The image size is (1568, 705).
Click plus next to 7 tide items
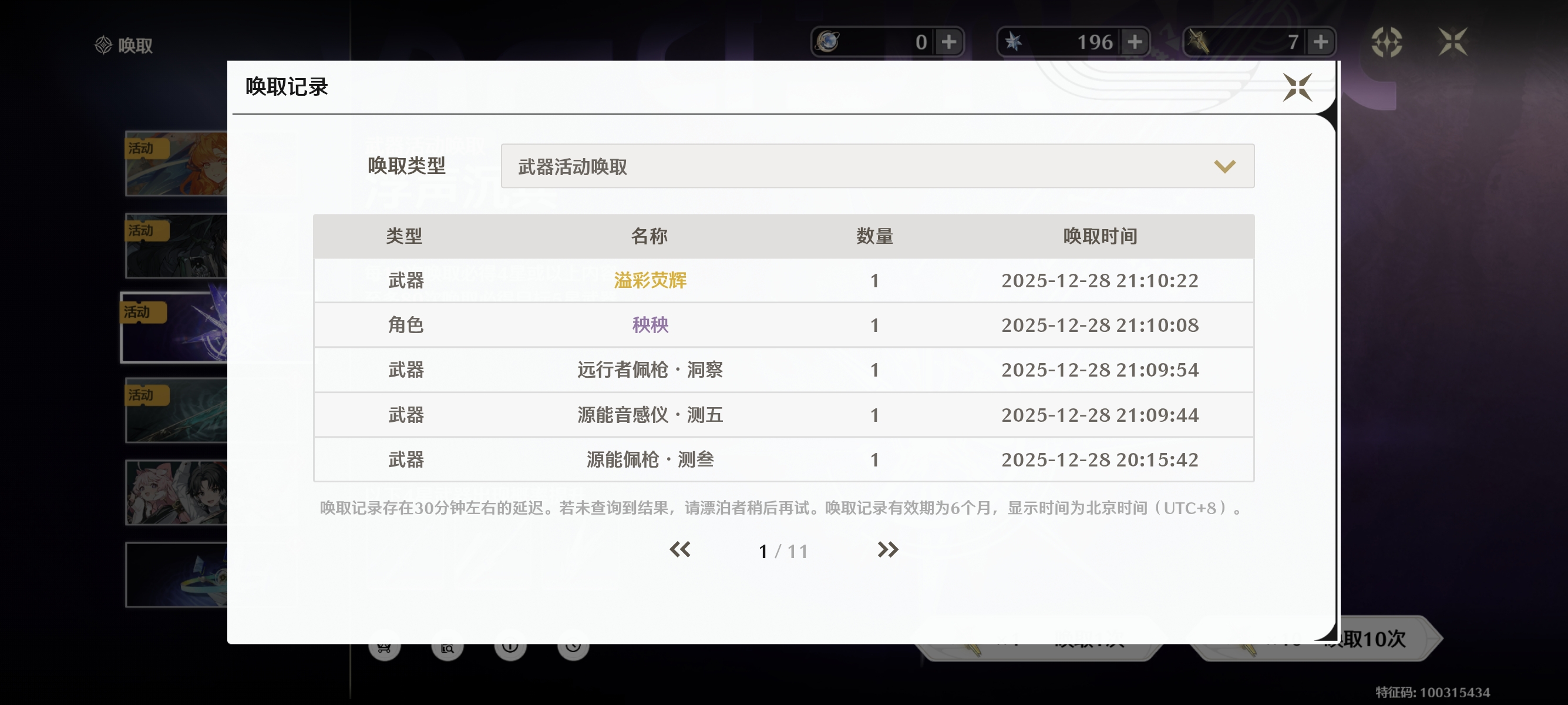click(x=1320, y=42)
